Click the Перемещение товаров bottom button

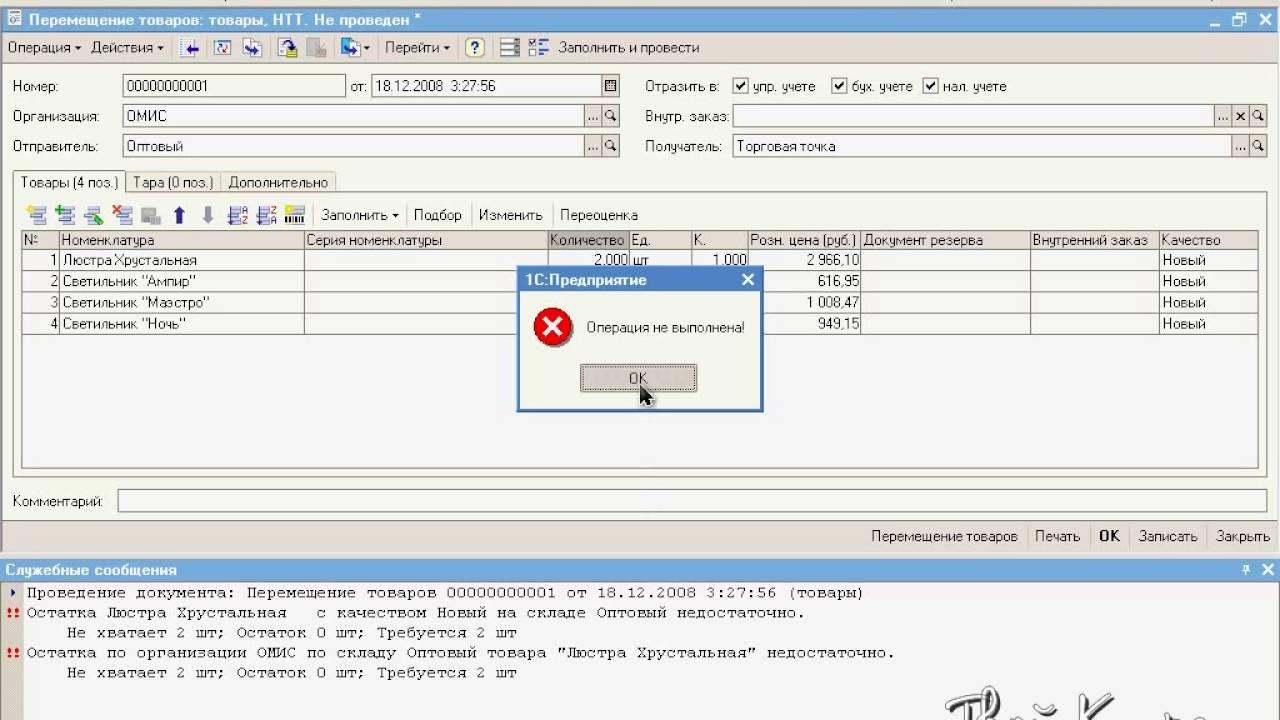point(944,536)
